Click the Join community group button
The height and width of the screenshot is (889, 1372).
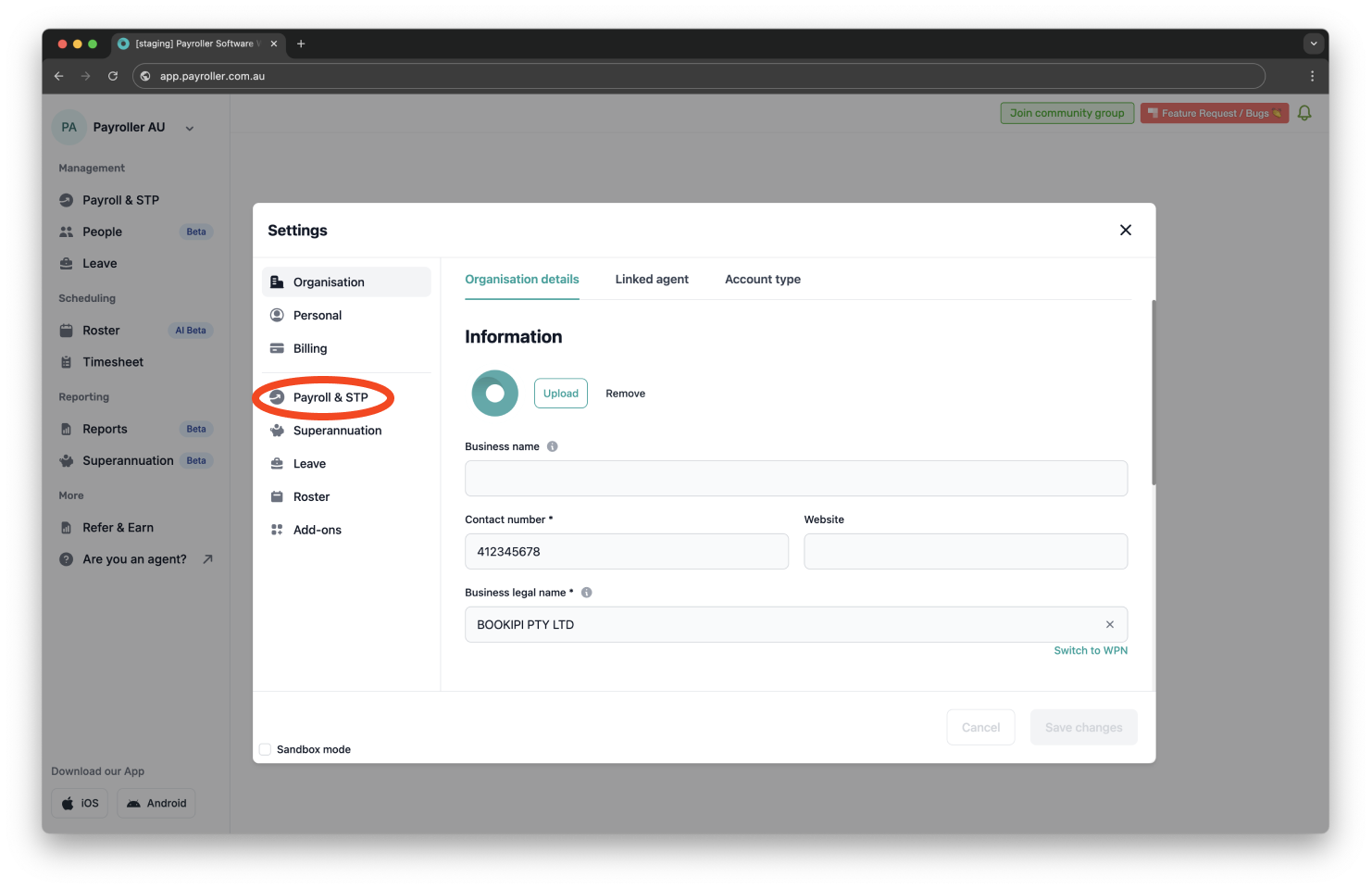click(x=1066, y=112)
